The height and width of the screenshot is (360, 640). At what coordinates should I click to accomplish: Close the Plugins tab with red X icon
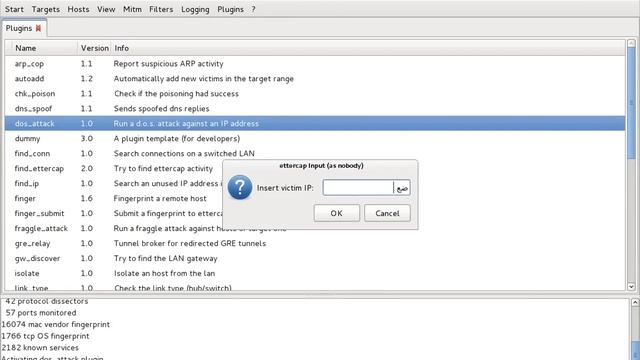[x=38, y=28]
